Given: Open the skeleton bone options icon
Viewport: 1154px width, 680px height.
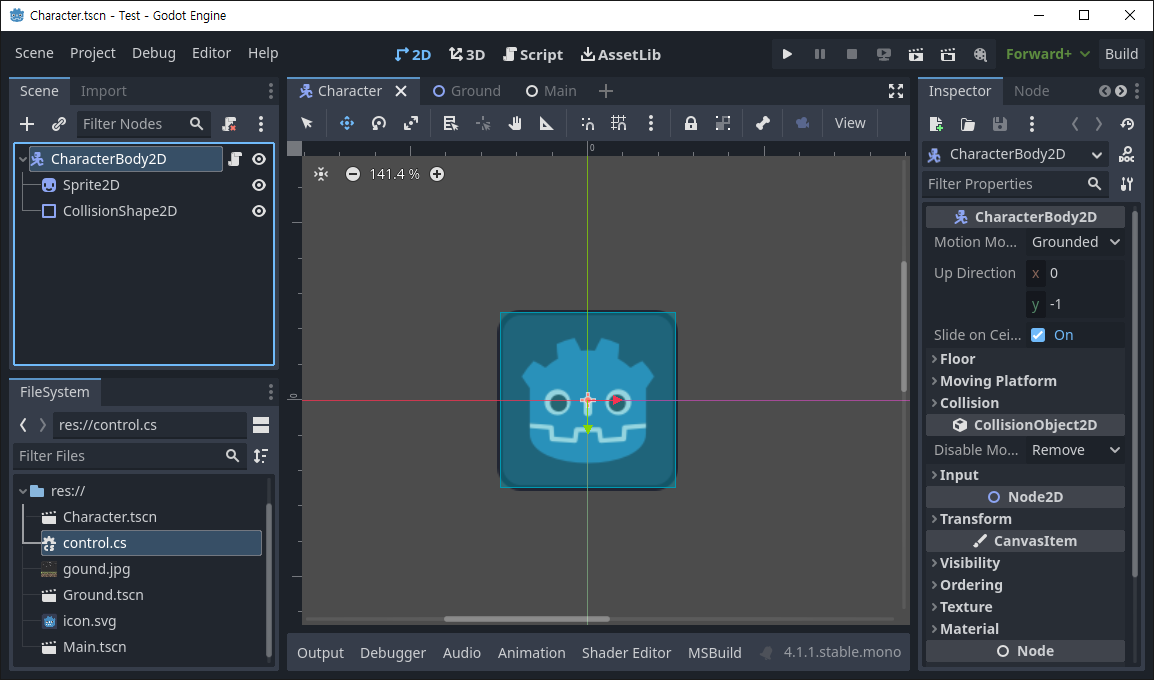Looking at the screenshot, I should point(762,124).
